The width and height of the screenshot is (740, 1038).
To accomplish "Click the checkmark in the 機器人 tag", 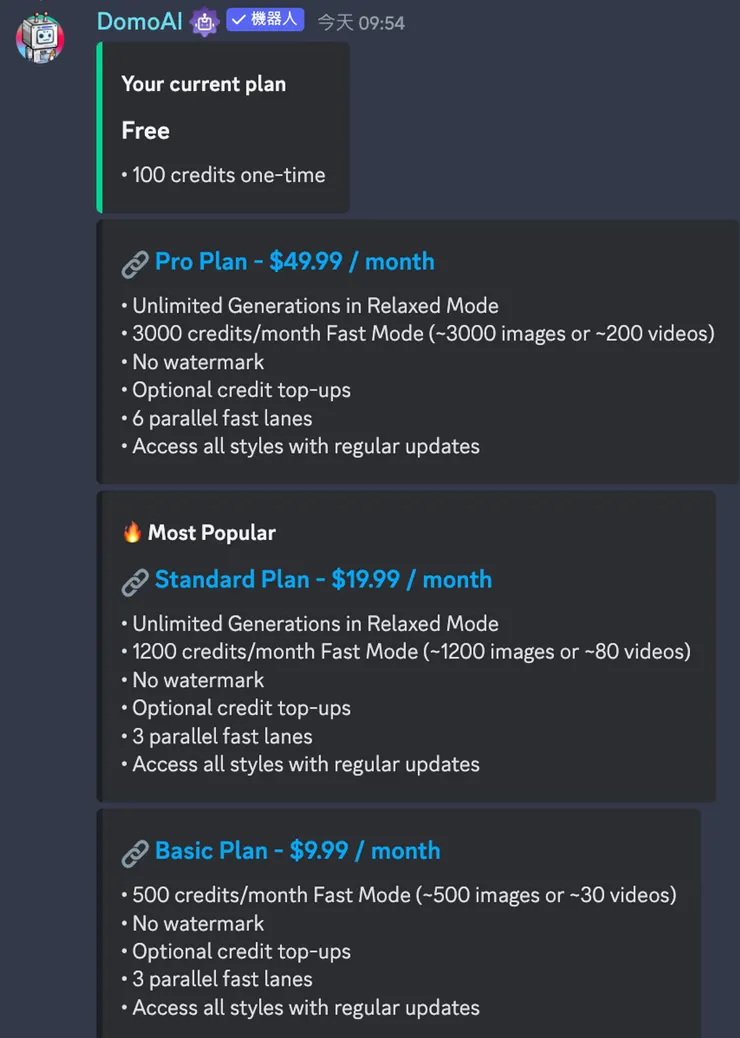I will [x=239, y=20].
